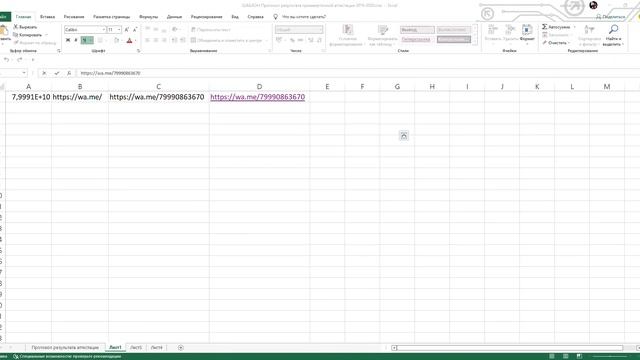Viewport: 640px width, 360px height.
Task: Click the fill color paint bucket icon
Action: [116, 40]
